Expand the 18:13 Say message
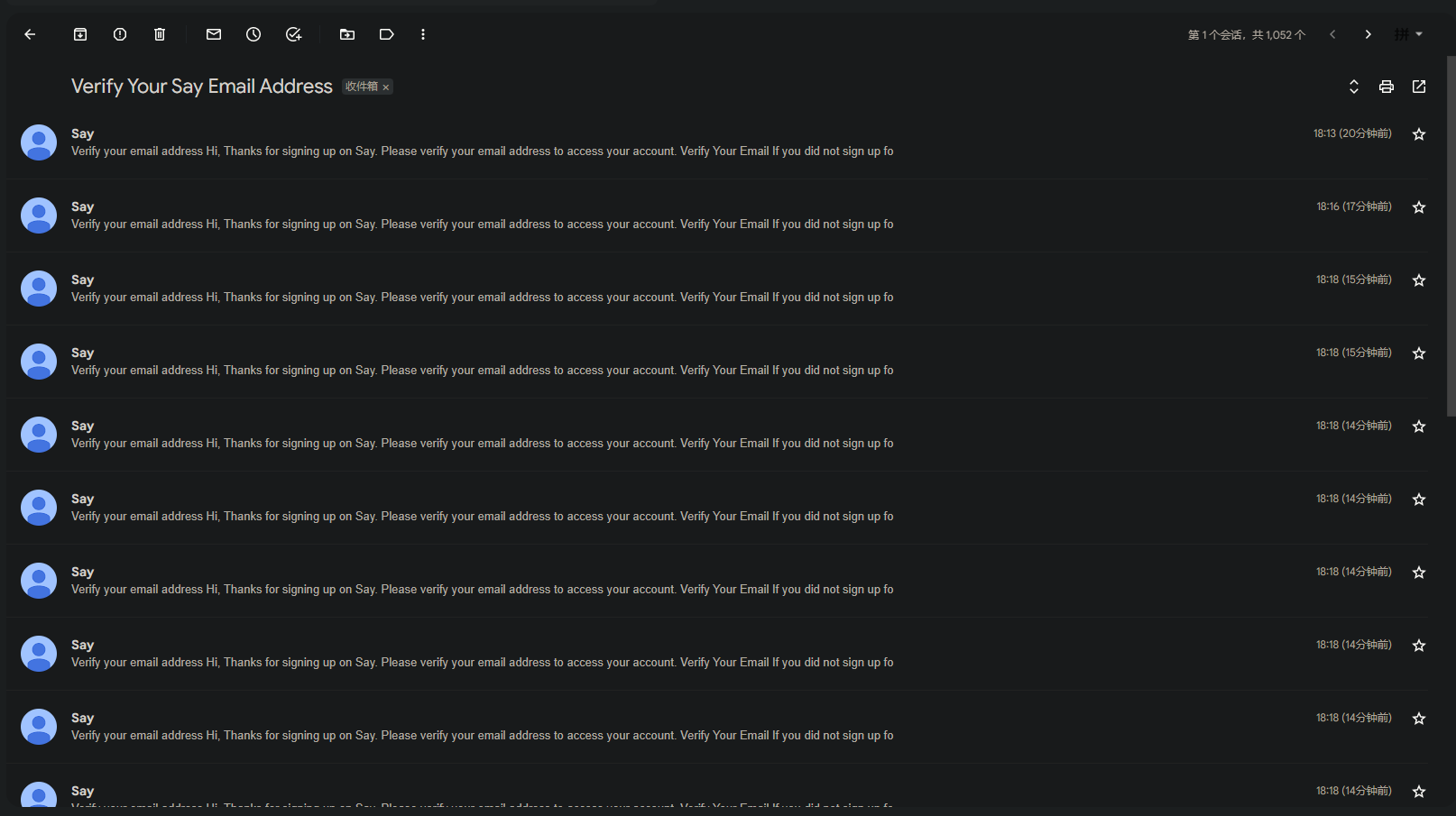The width and height of the screenshot is (1456, 816). (x=718, y=142)
